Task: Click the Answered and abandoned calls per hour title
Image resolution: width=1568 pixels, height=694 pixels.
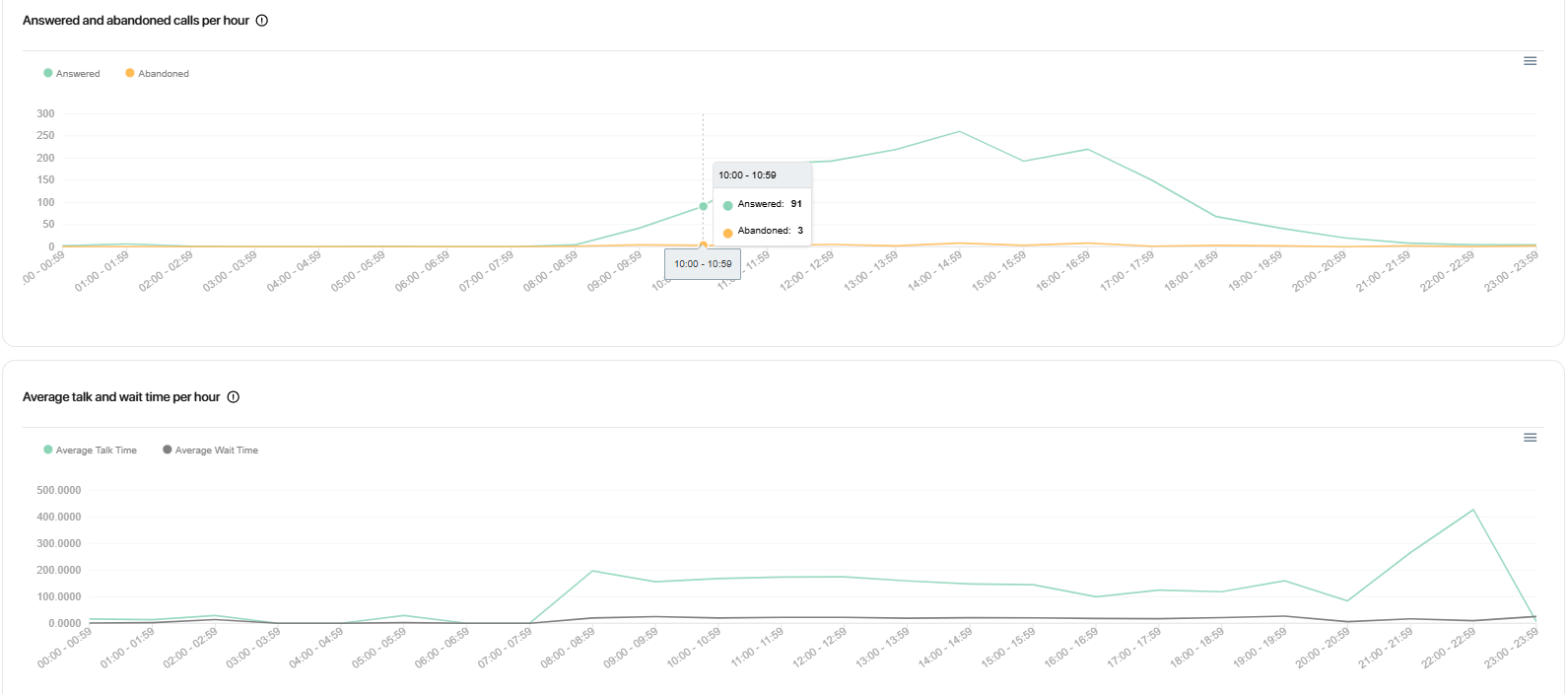Action: [x=136, y=21]
